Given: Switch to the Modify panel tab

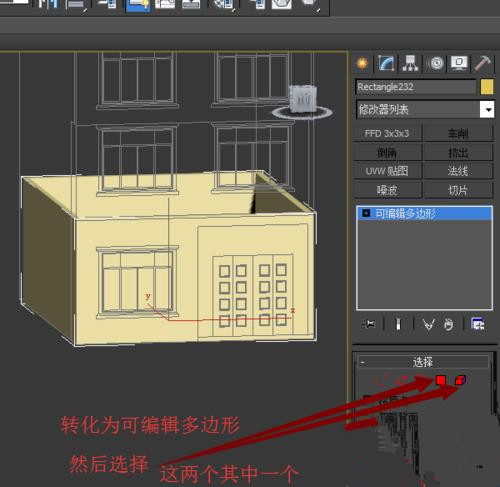Looking at the screenshot, I should tap(386, 63).
